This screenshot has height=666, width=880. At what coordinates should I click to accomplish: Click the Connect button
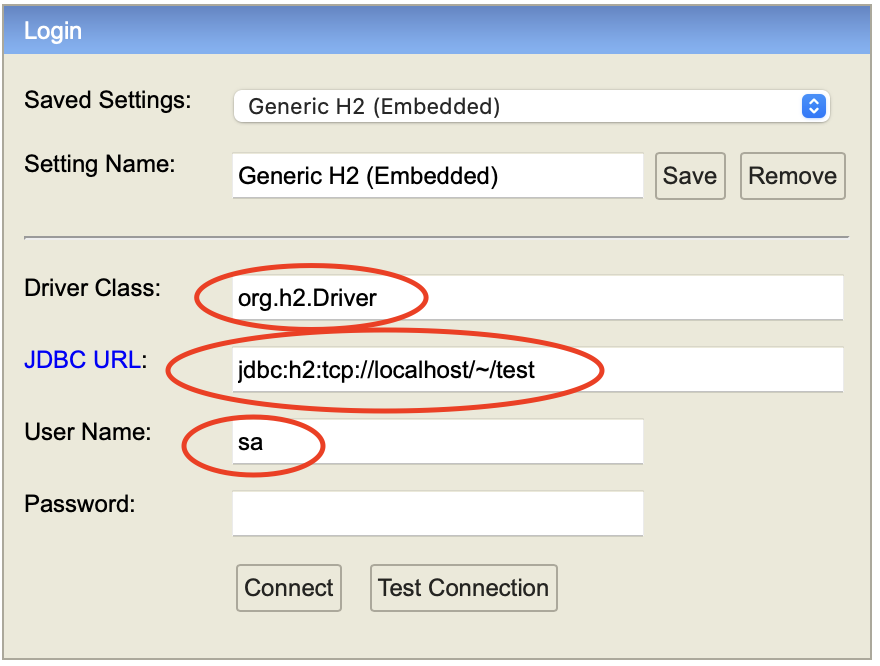(x=289, y=588)
